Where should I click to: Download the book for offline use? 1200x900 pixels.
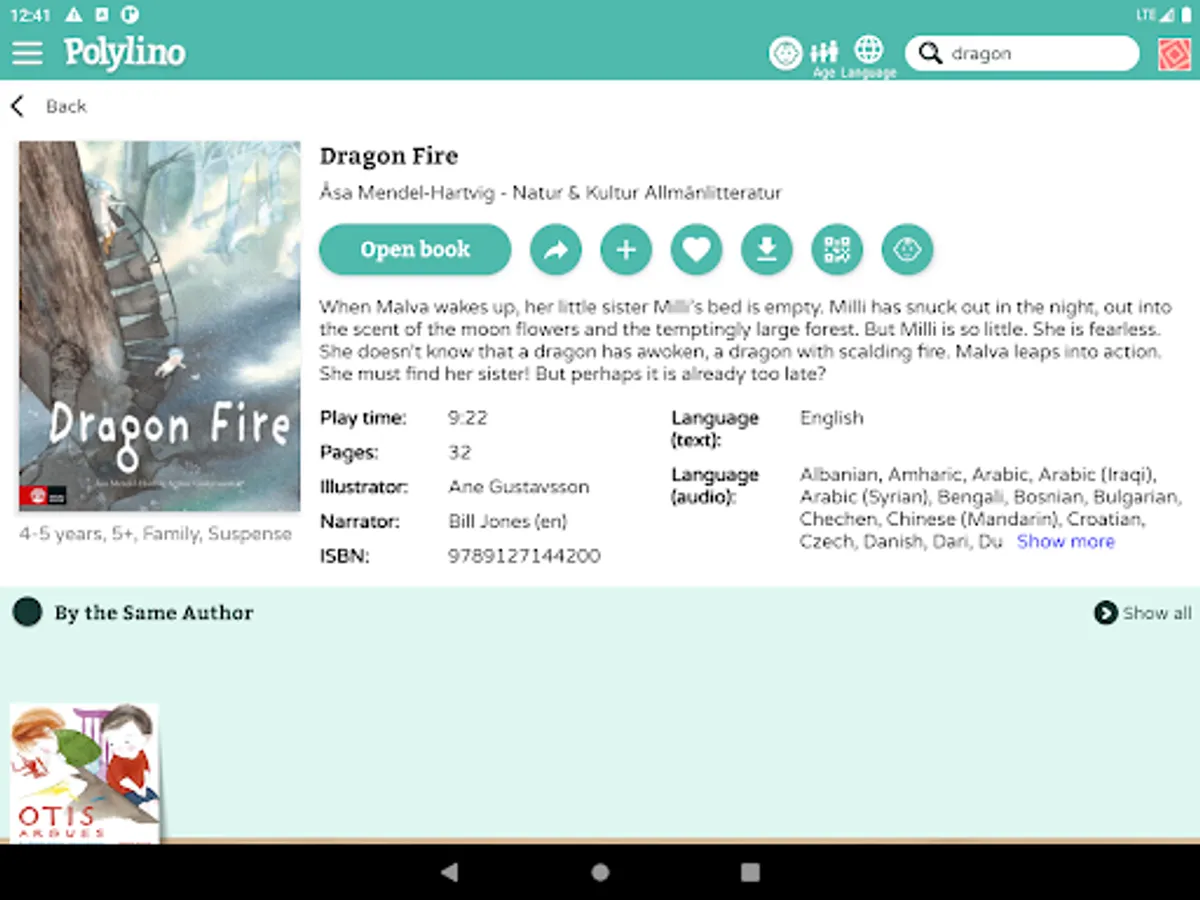[x=767, y=250]
